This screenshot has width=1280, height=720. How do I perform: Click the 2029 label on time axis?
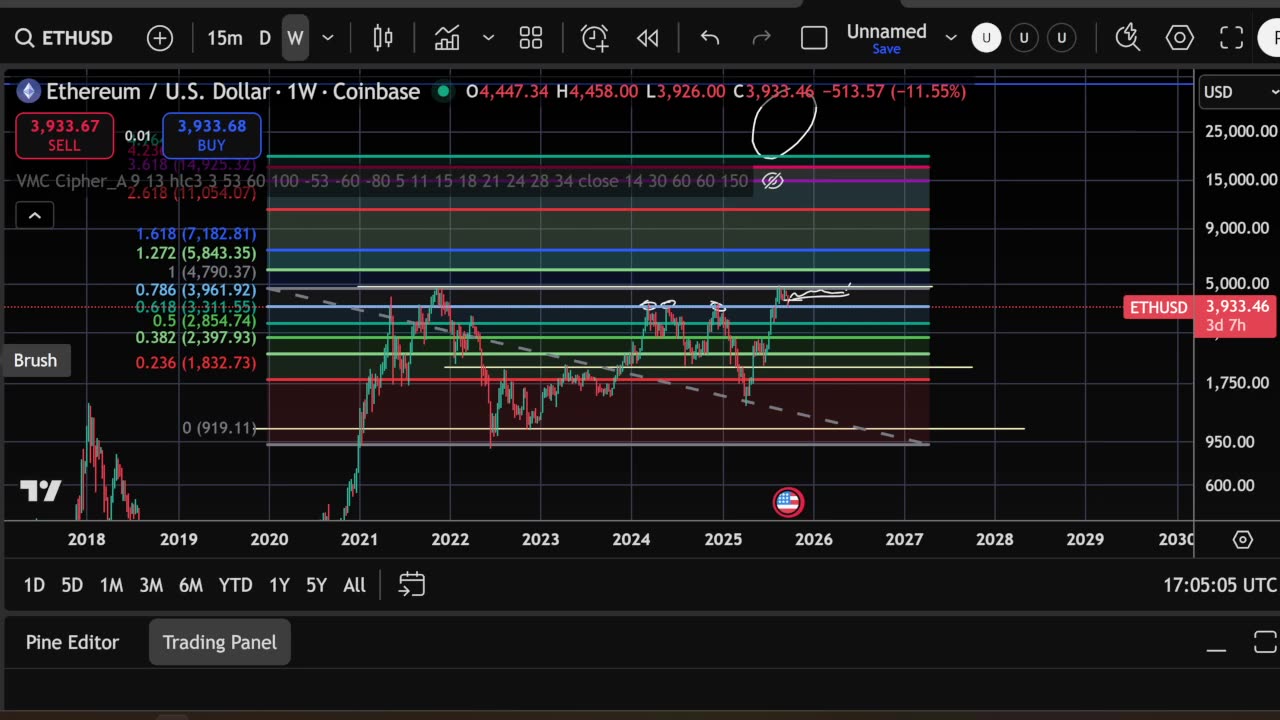click(1085, 539)
